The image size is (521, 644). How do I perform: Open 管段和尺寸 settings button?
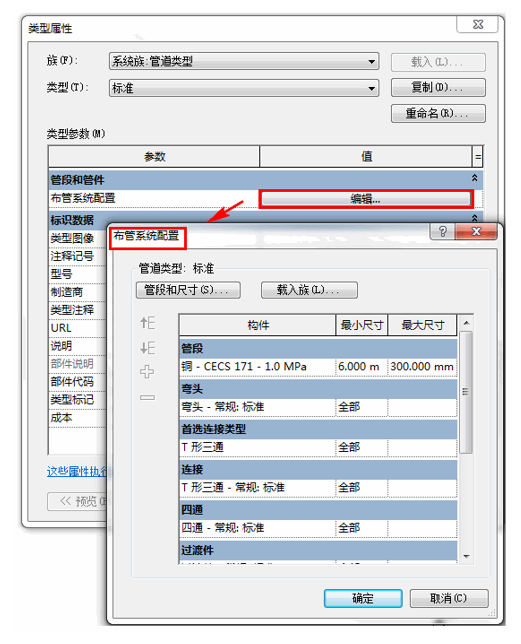coord(188,290)
